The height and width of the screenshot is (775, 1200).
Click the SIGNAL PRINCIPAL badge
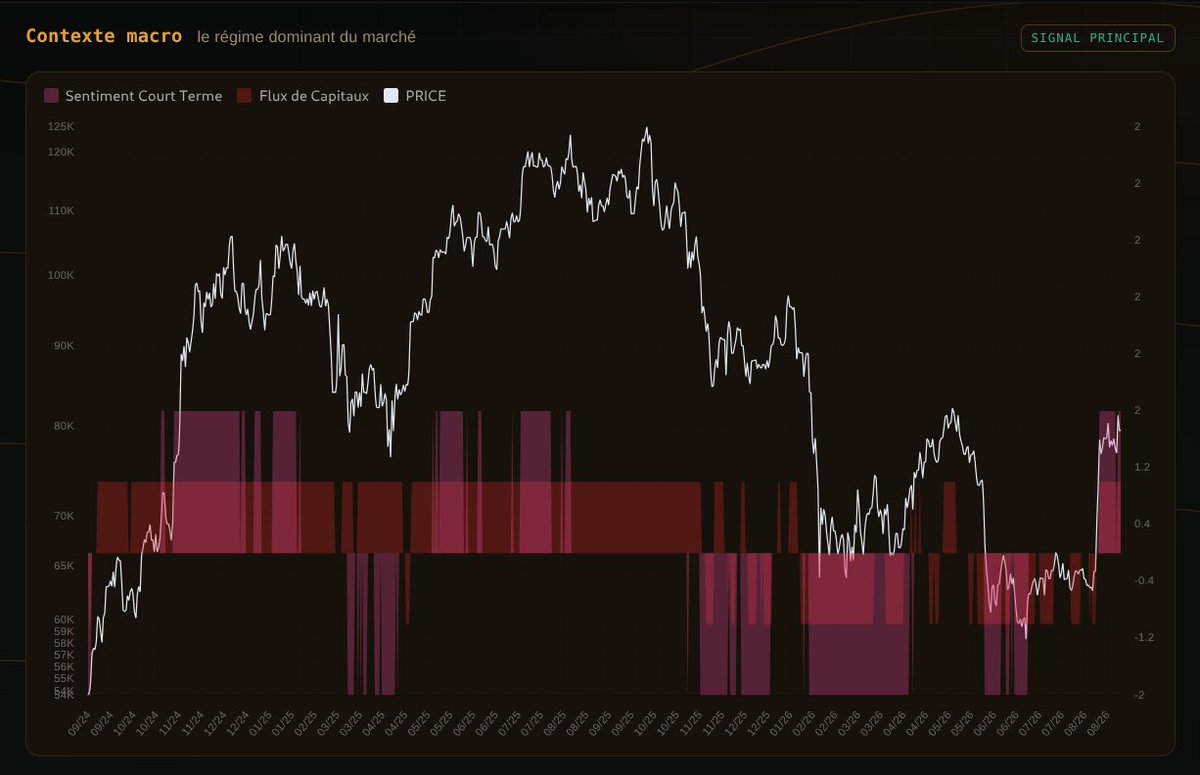point(1098,38)
